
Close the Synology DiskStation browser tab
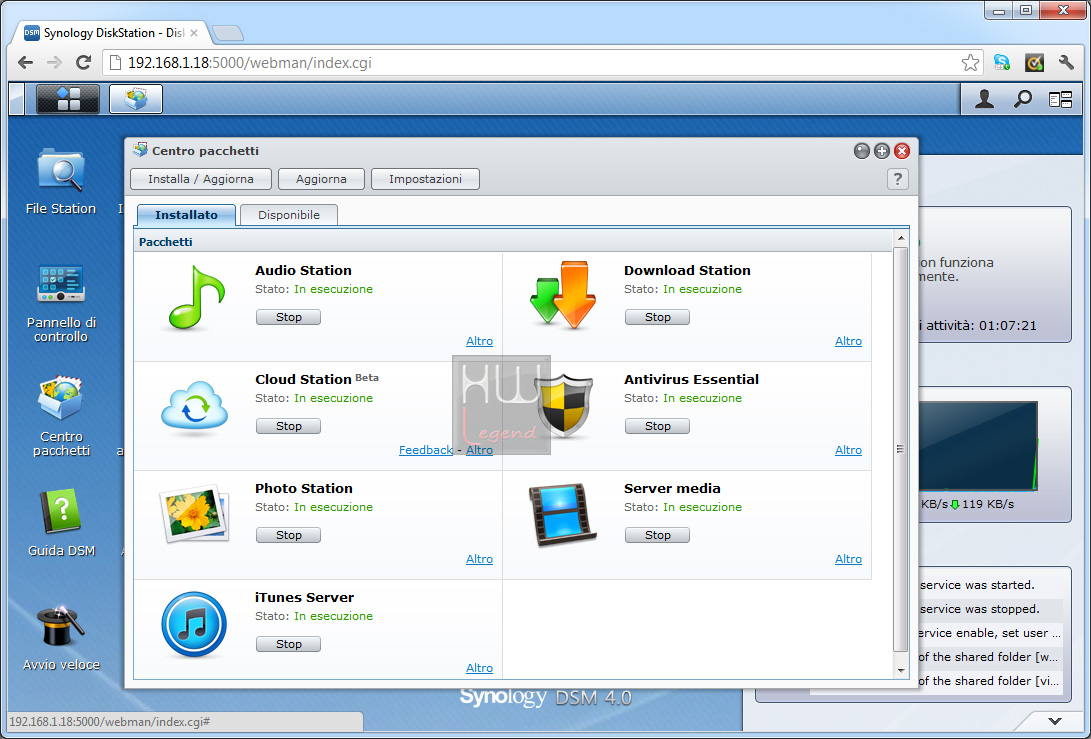(x=194, y=33)
